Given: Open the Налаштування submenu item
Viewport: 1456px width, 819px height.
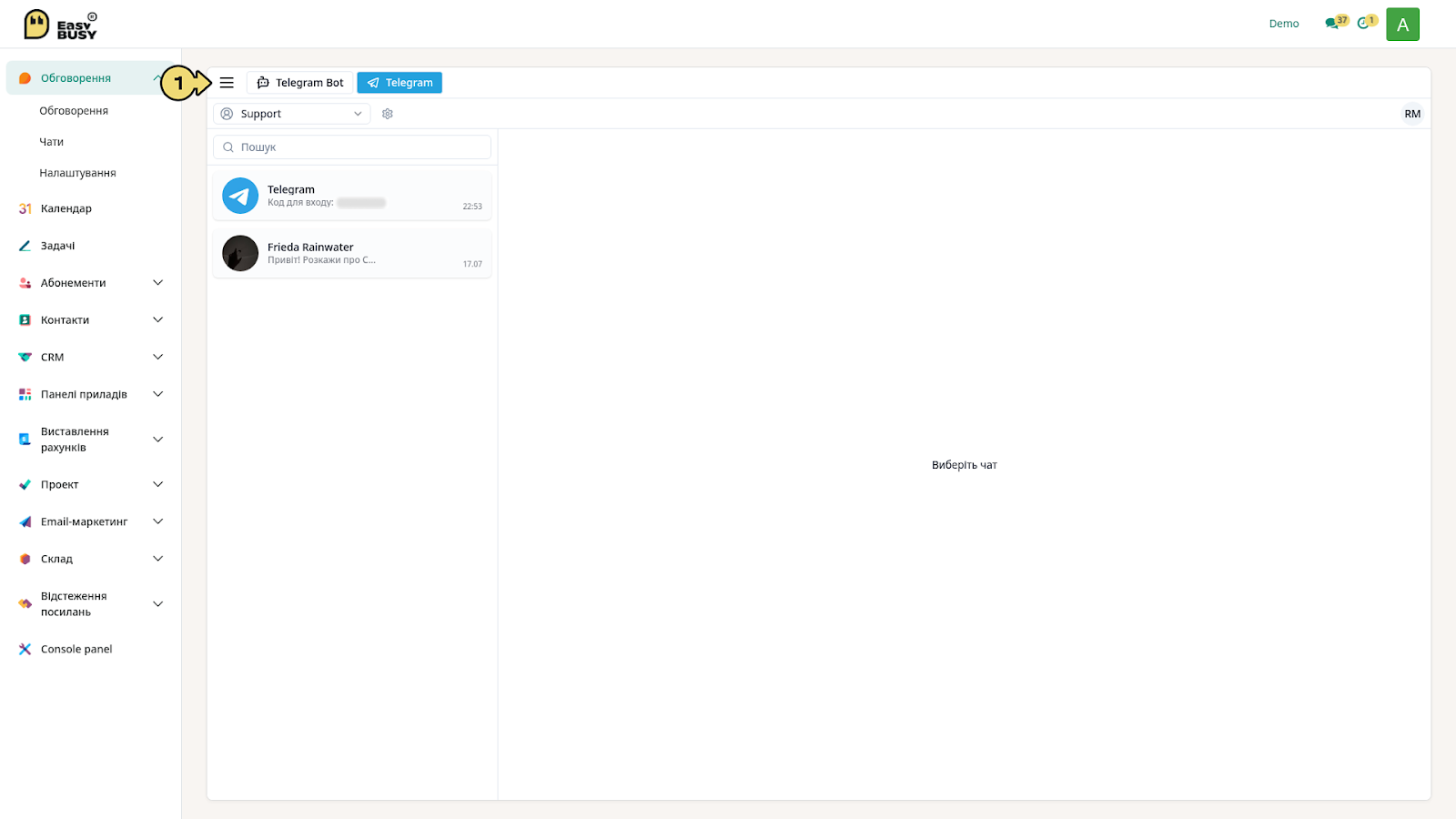Looking at the screenshot, I should [78, 173].
